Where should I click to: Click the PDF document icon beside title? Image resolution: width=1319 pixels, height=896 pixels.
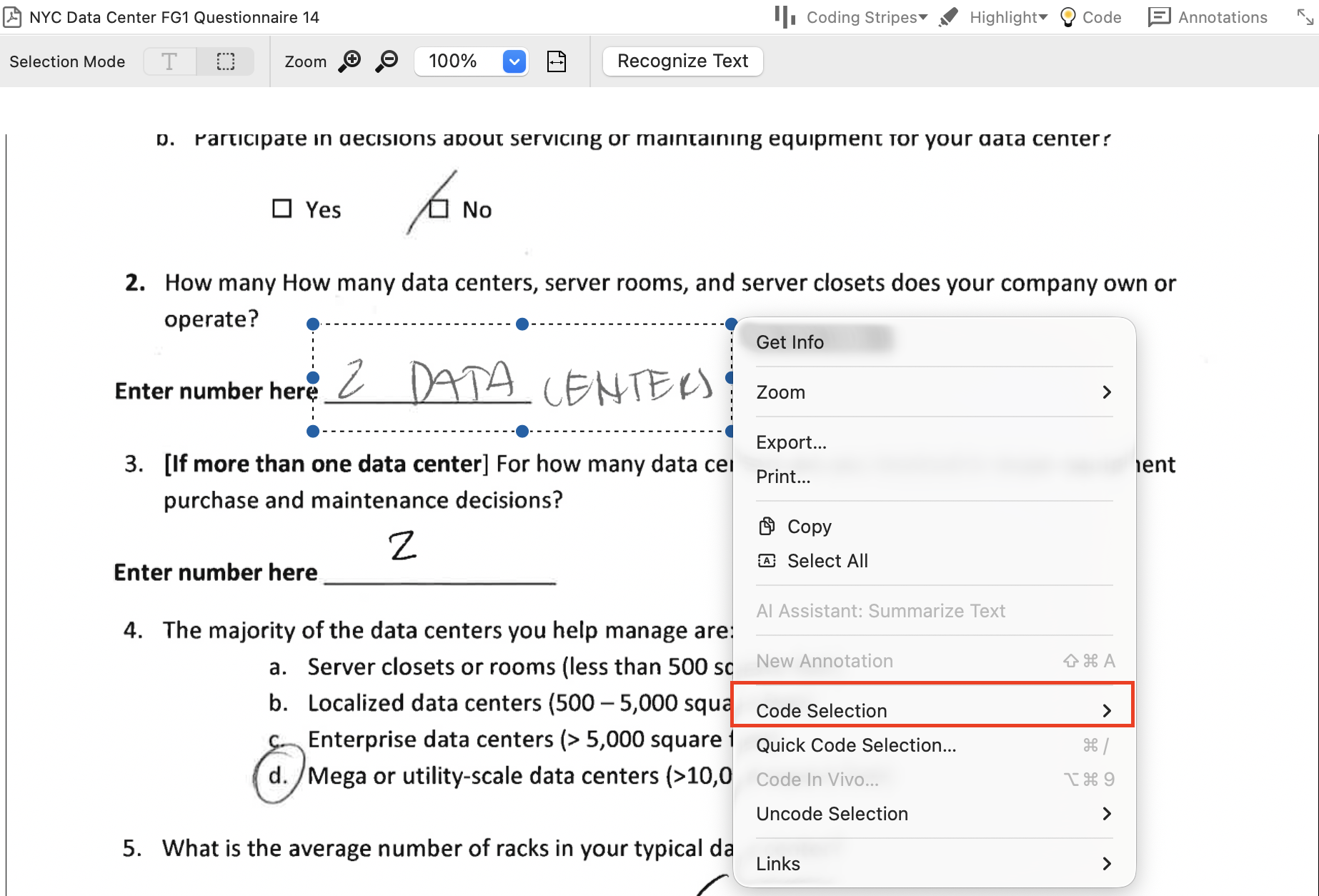[x=12, y=17]
